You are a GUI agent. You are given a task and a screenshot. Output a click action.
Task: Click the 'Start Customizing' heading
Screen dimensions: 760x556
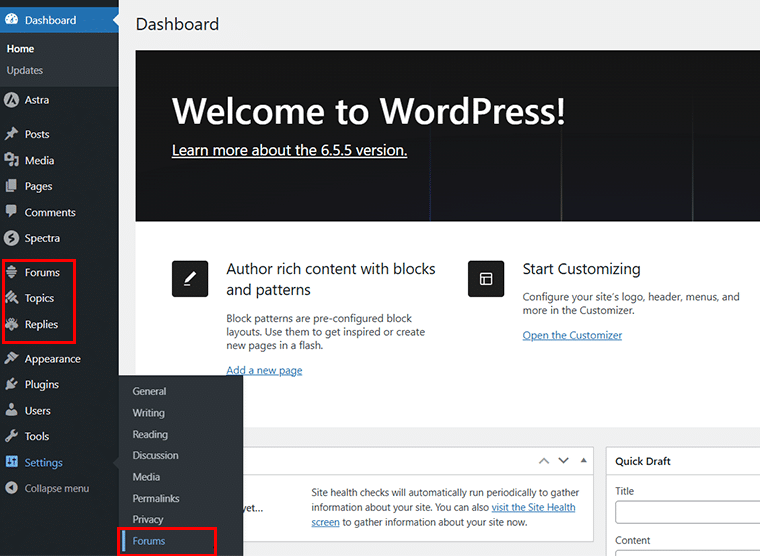tap(581, 269)
